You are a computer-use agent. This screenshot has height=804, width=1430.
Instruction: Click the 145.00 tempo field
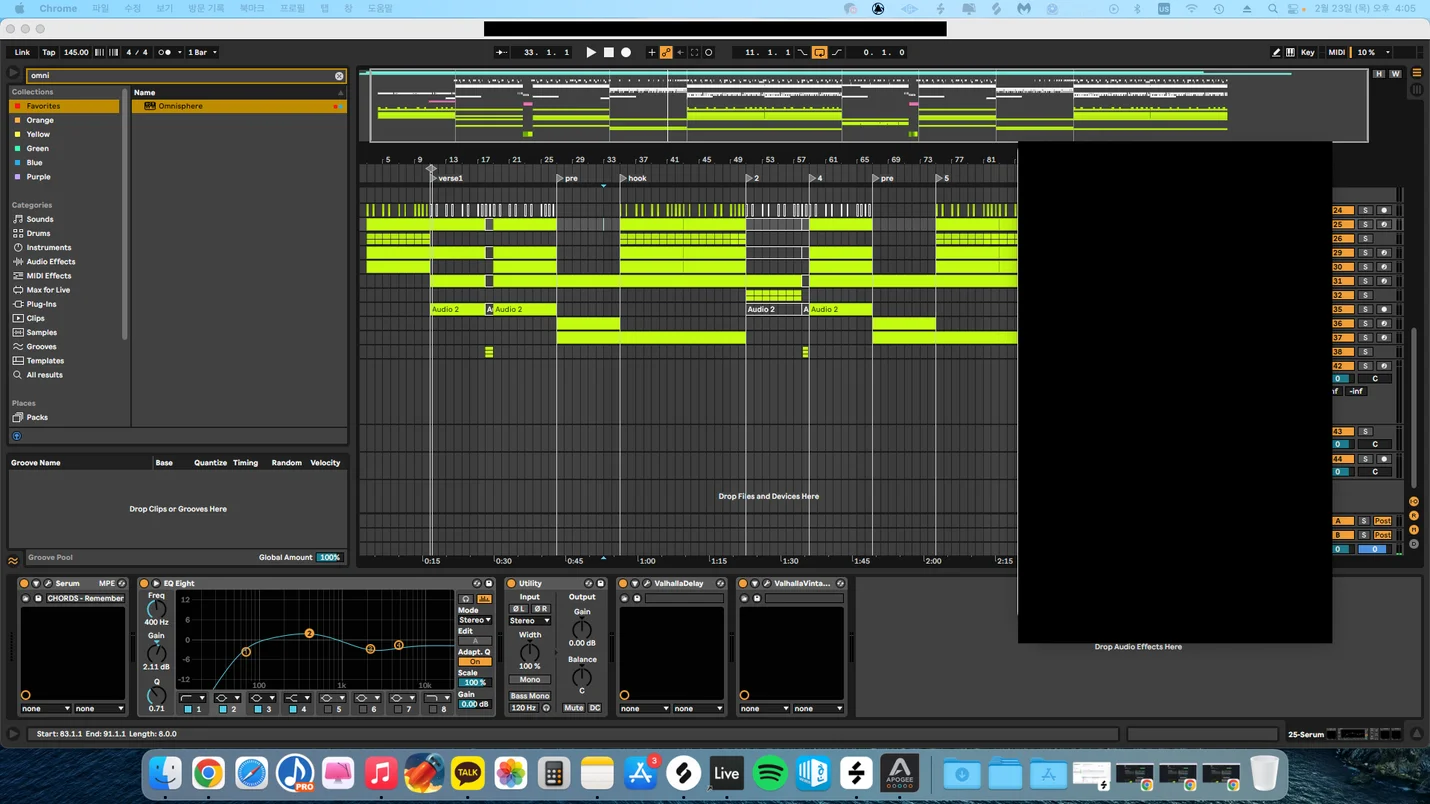[76, 52]
